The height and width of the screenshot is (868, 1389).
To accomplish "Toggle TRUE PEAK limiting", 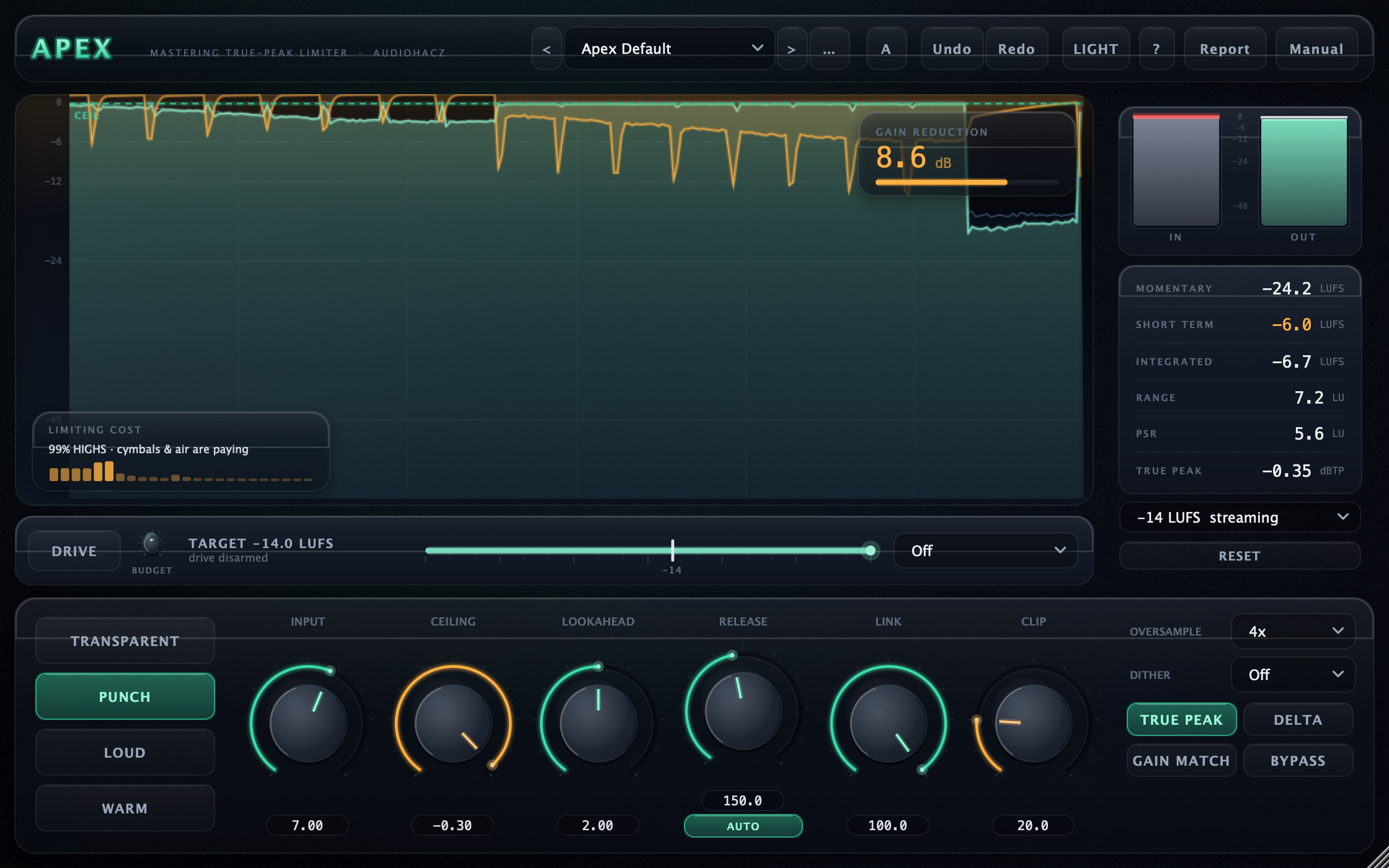I will [1181, 720].
